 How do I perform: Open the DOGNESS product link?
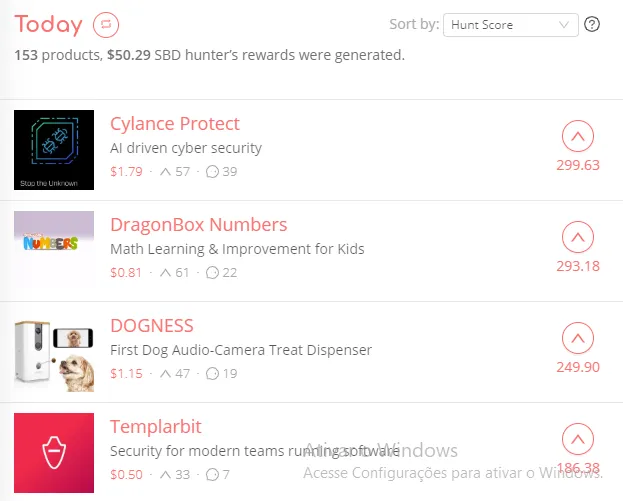[152, 326]
